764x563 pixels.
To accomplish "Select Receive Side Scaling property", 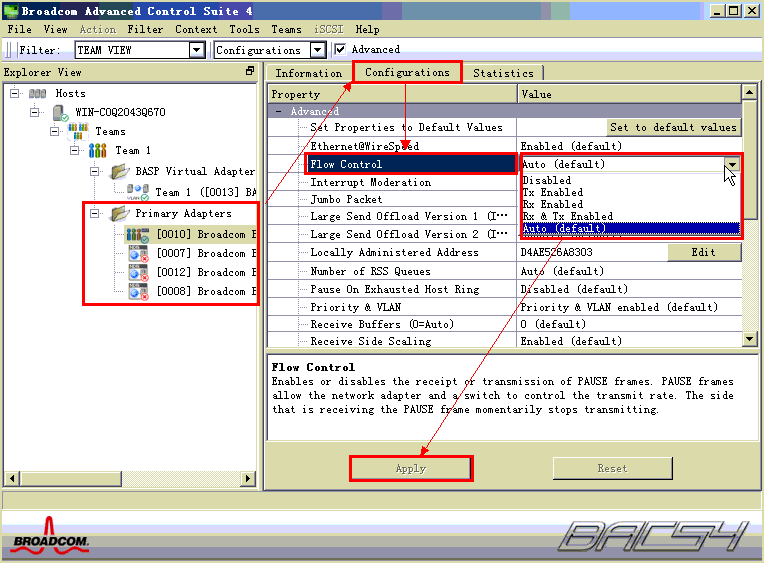I will point(371,341).
